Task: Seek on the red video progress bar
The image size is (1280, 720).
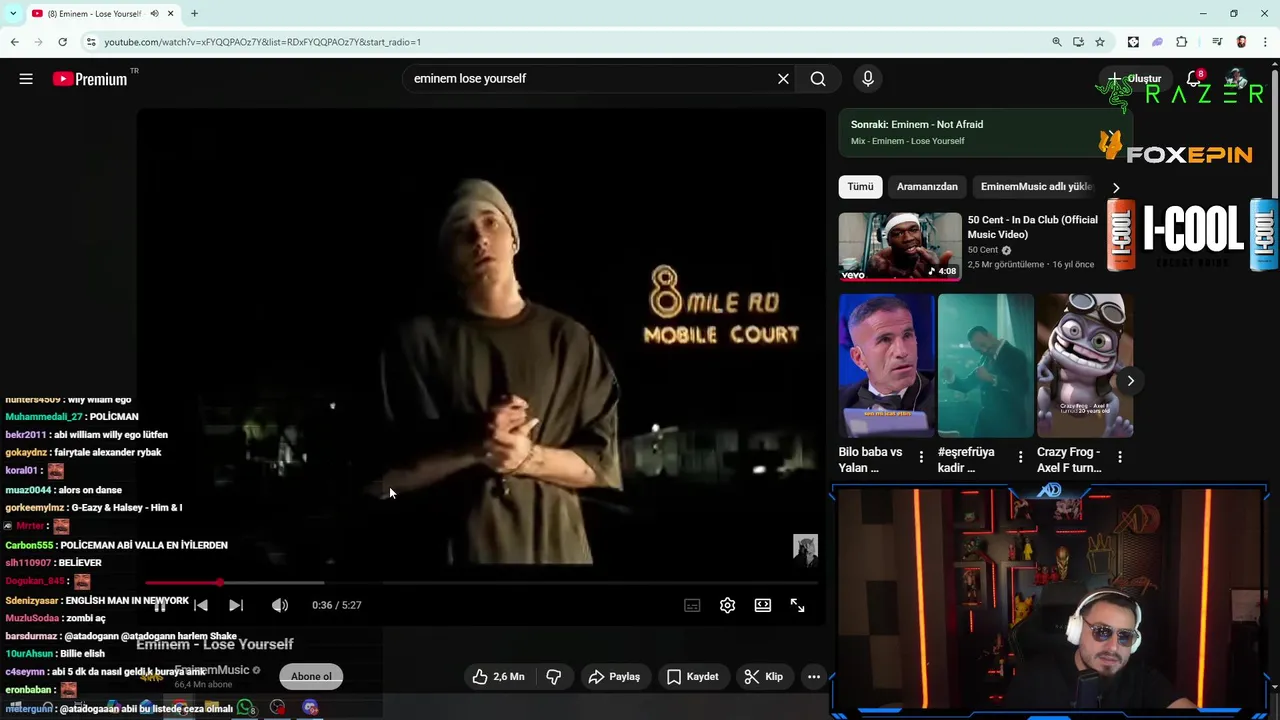Action: point(482,582)
